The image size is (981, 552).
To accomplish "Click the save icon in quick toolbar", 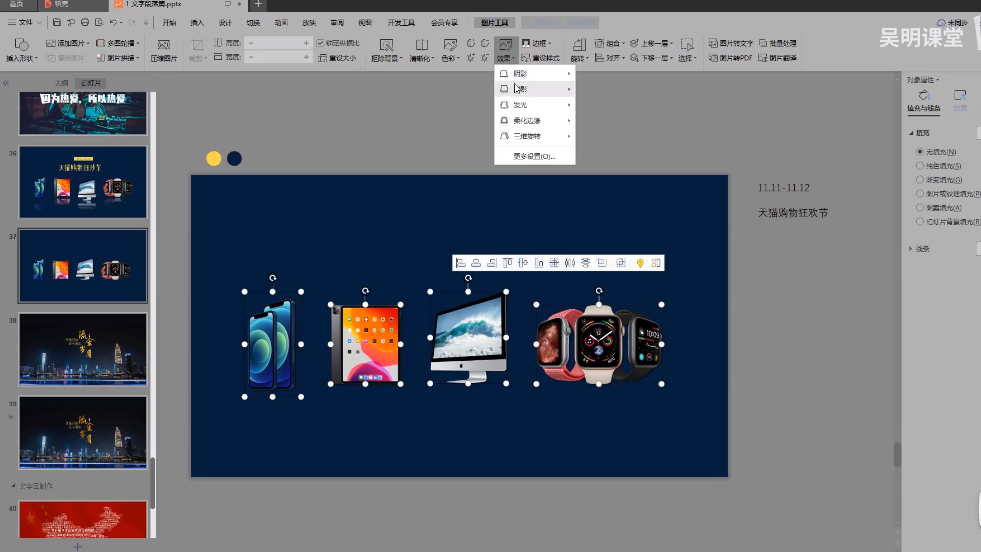I will [57, 23].
